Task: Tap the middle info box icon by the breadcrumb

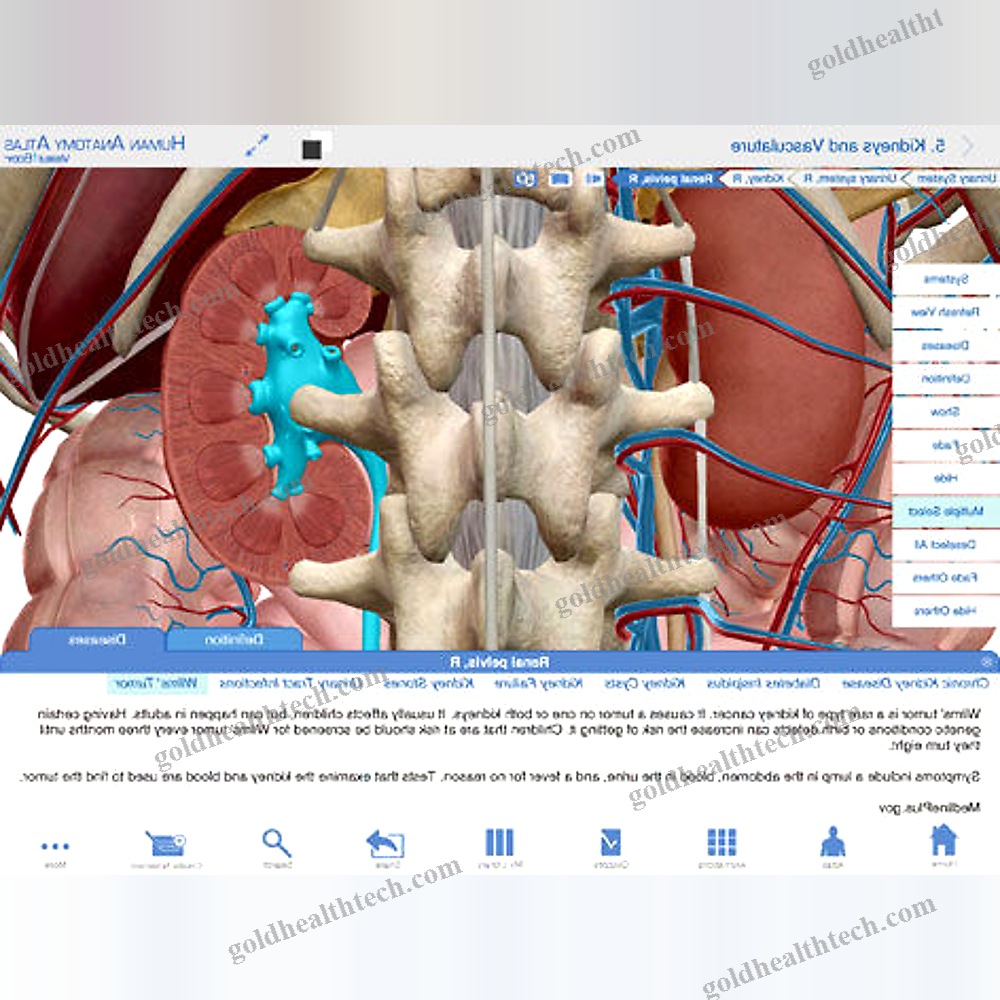Action: click(560, 179)
